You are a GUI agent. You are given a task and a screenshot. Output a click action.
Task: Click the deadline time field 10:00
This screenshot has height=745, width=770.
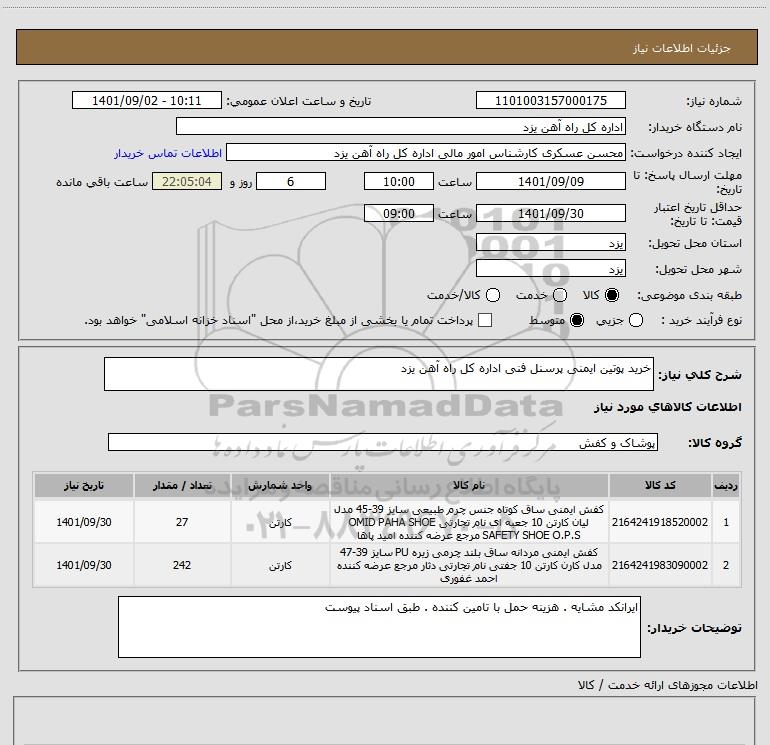[399, 181]
